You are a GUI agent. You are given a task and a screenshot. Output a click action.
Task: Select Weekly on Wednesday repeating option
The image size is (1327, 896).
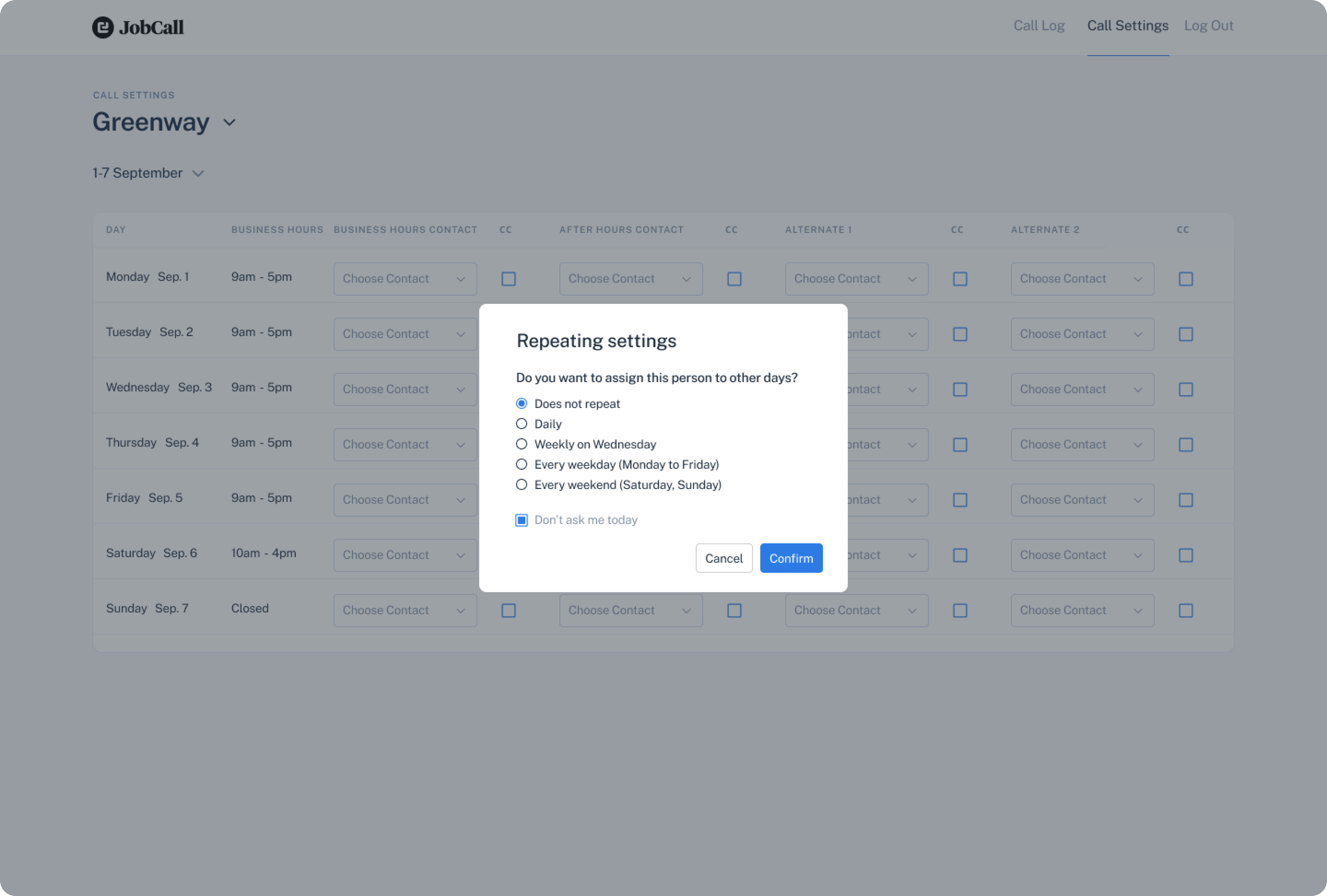pos(521,444)
